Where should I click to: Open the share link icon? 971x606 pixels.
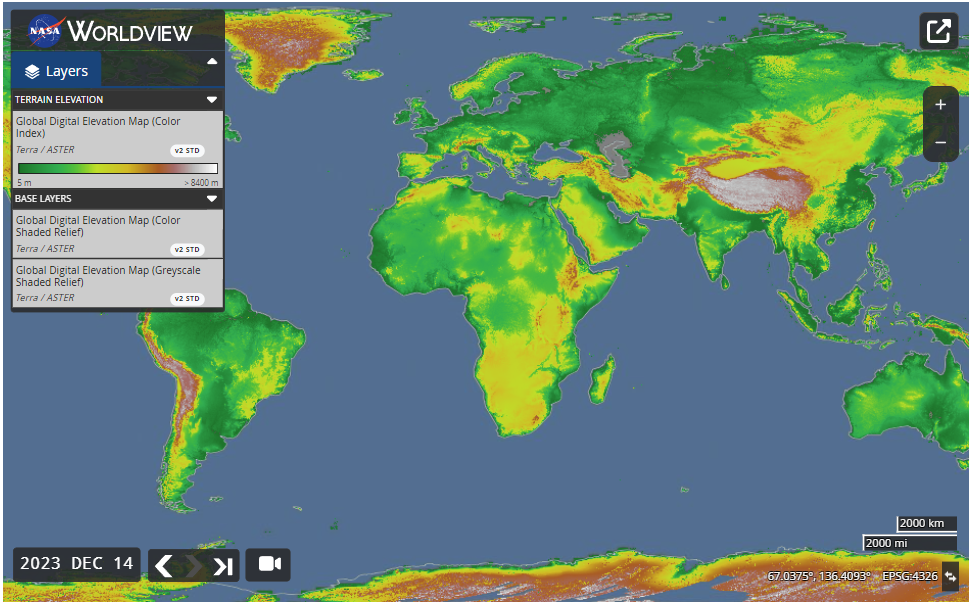938,31
